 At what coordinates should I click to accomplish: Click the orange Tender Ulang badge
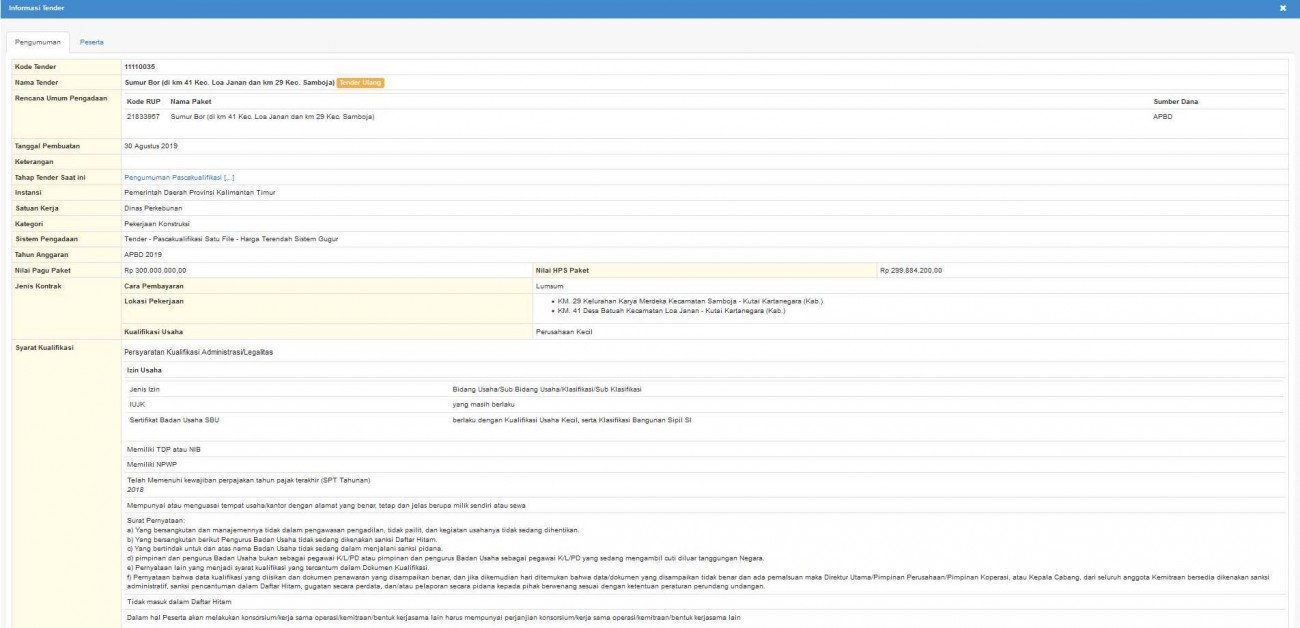(360, 83)
